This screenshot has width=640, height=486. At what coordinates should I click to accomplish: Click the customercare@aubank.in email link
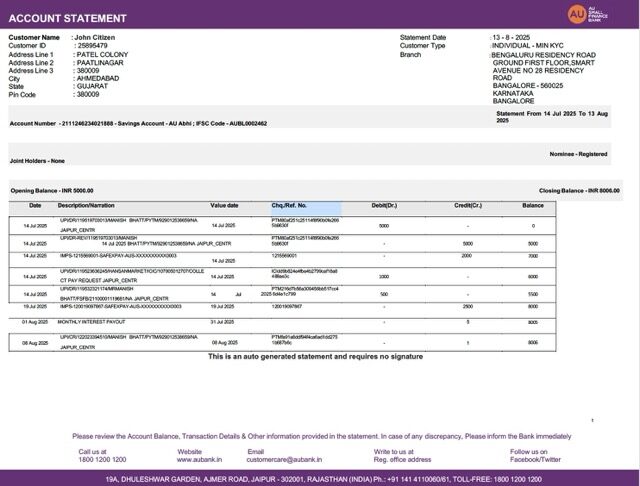[284, 459]
